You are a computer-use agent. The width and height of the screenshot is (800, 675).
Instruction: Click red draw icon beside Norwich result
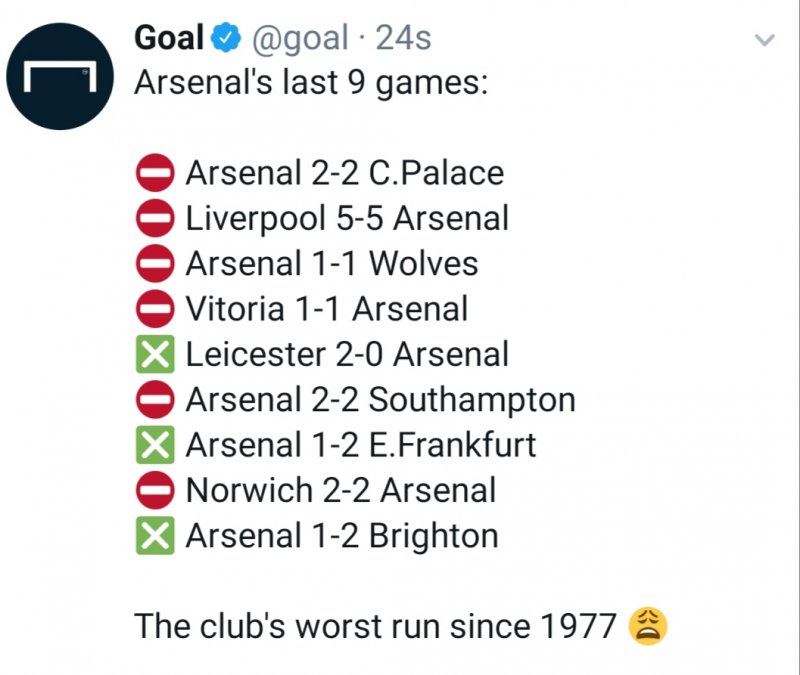[155, 490]
